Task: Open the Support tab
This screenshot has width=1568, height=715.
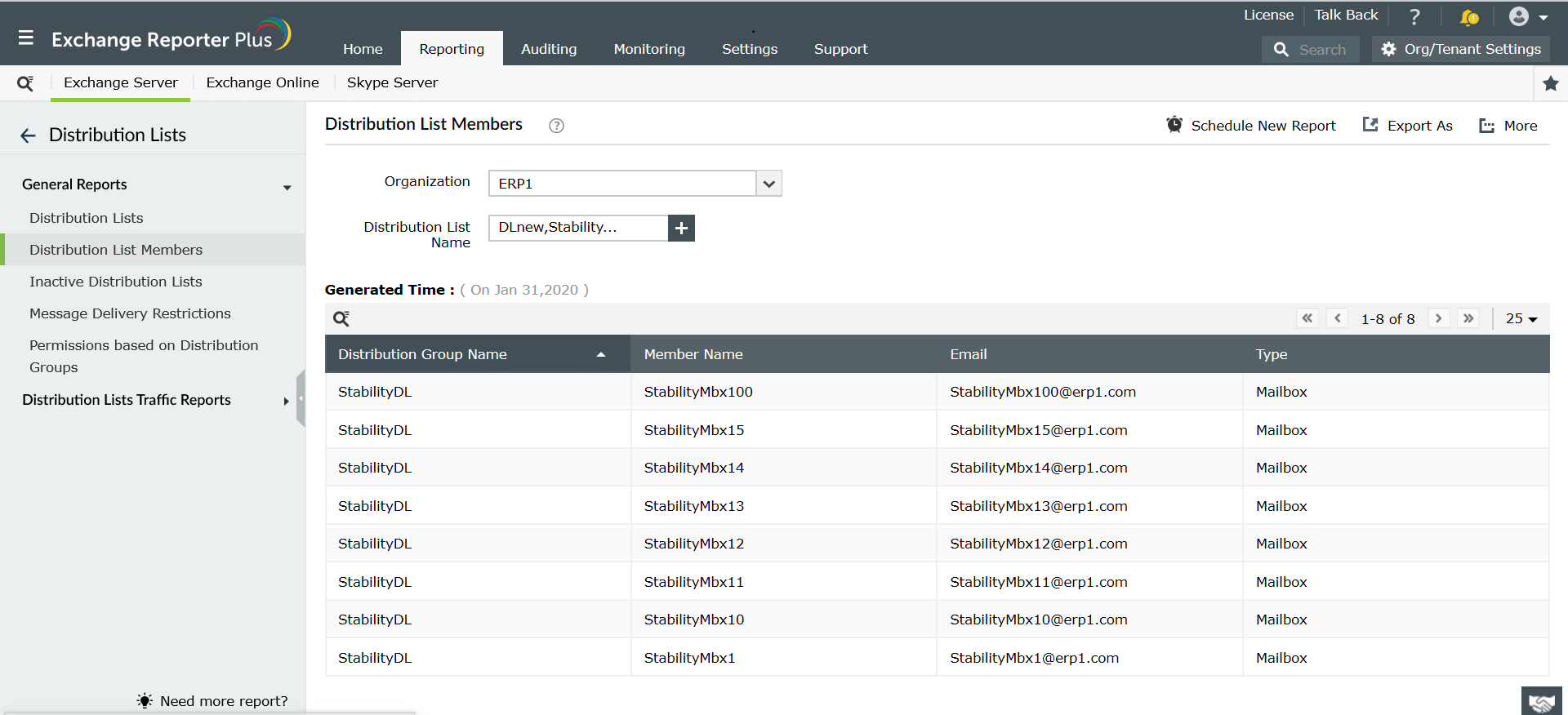Action: 840,49
